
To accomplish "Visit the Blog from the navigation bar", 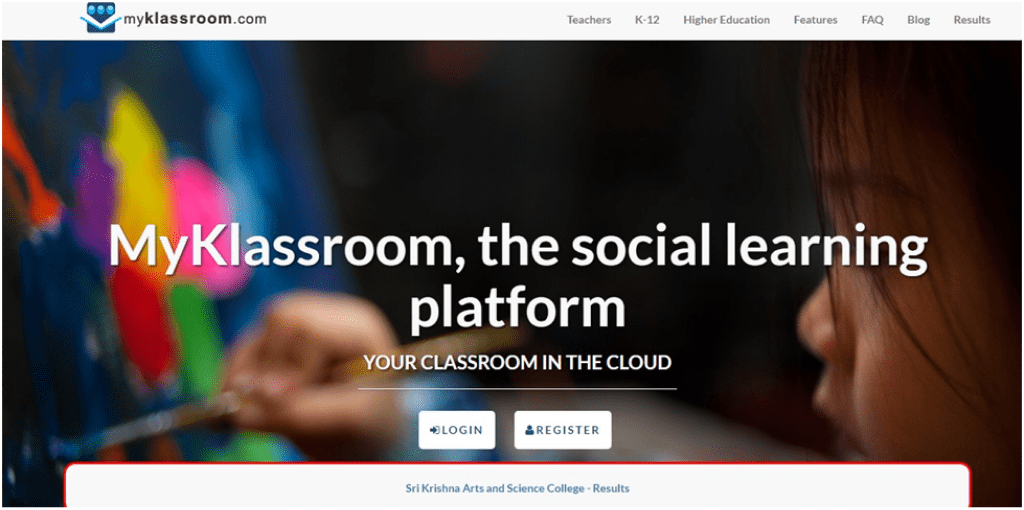I will click(918, 20).
